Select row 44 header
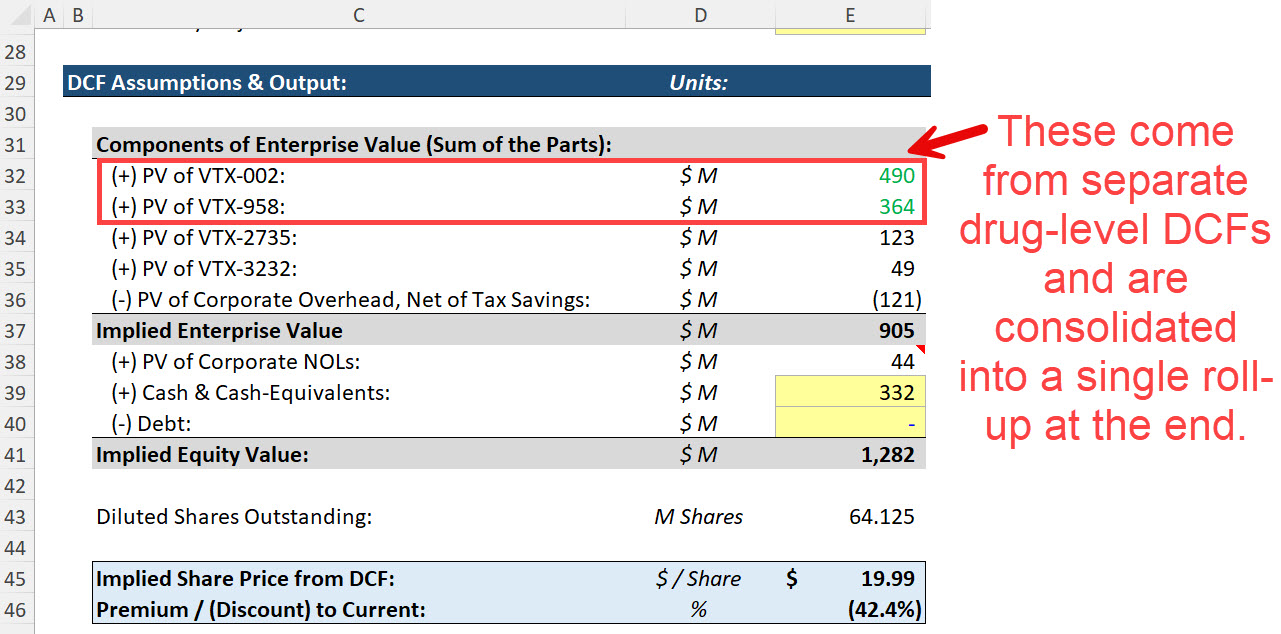The height and width of the screenshot is (634, 1281). tap(17, 547)
